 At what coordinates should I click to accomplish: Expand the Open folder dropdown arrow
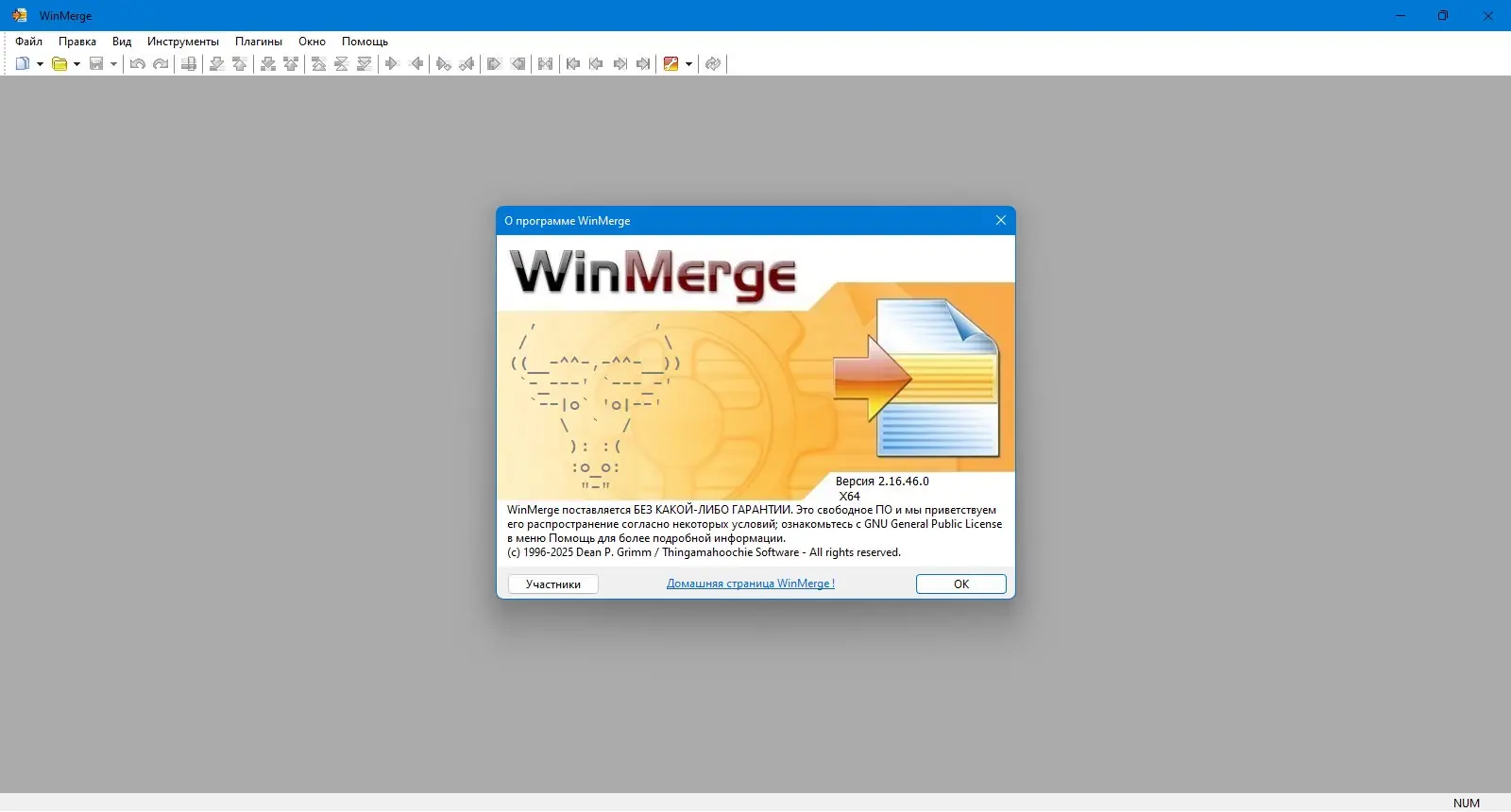click(x=76, y=64)
